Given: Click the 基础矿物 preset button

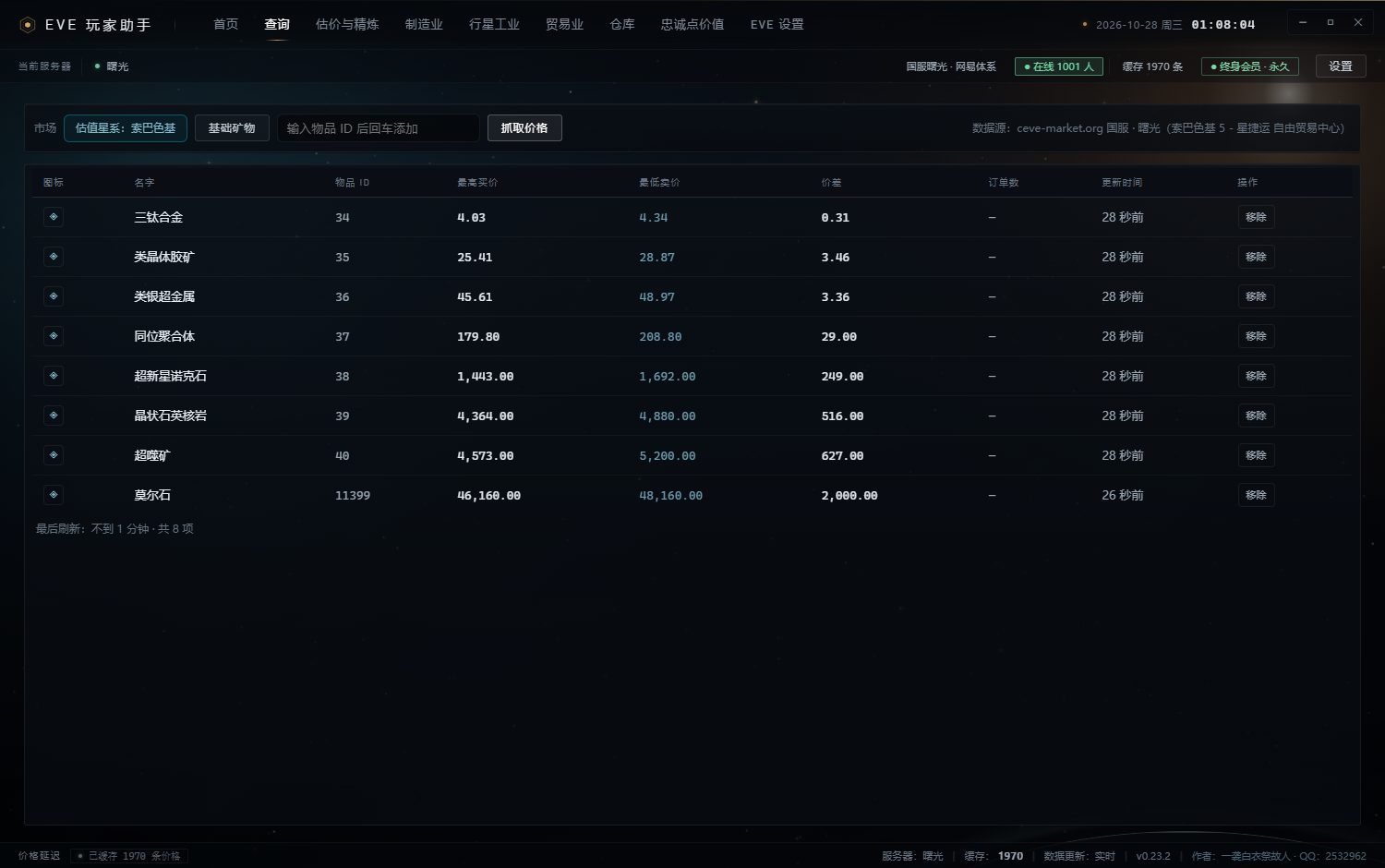Looking at the screenshot, I should 232,128.
